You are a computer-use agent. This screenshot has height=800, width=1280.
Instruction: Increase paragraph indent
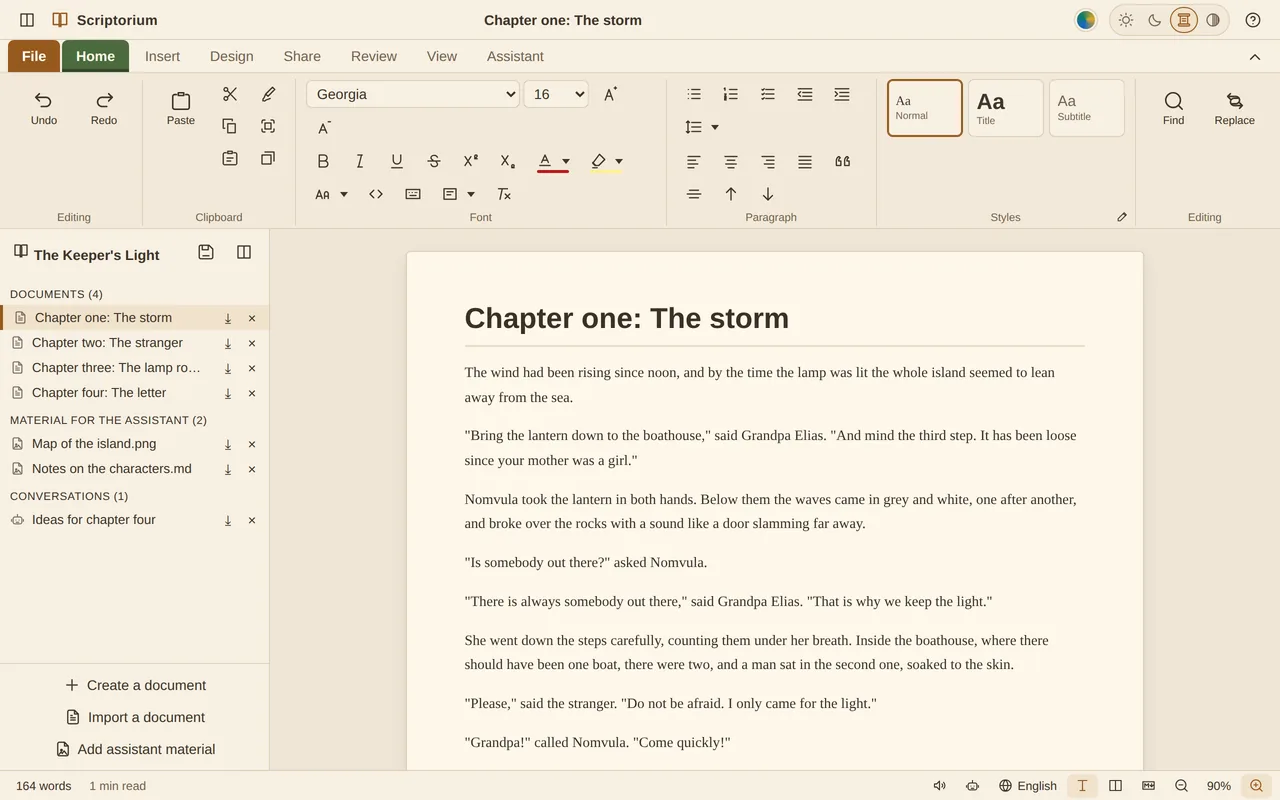click(x=842, y=94)
